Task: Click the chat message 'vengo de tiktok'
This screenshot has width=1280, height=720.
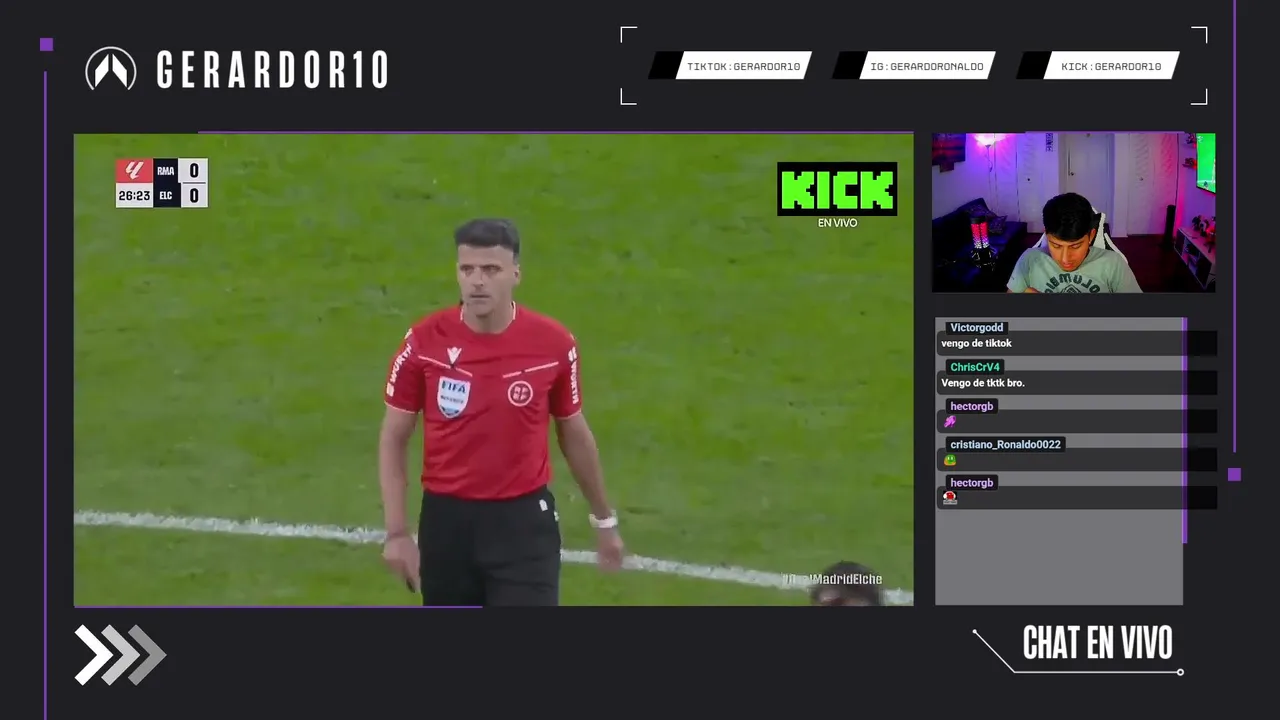Action: (976, 344)
